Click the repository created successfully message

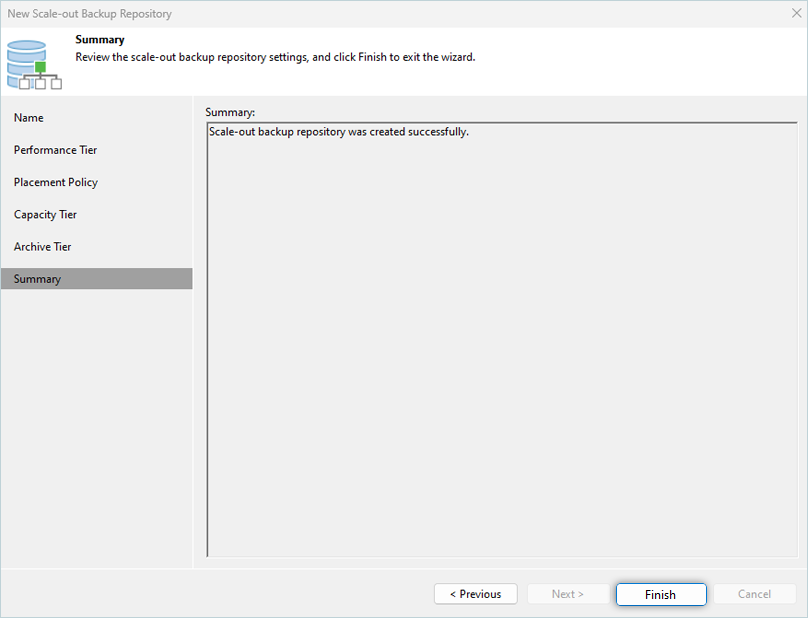click(338, 132)
